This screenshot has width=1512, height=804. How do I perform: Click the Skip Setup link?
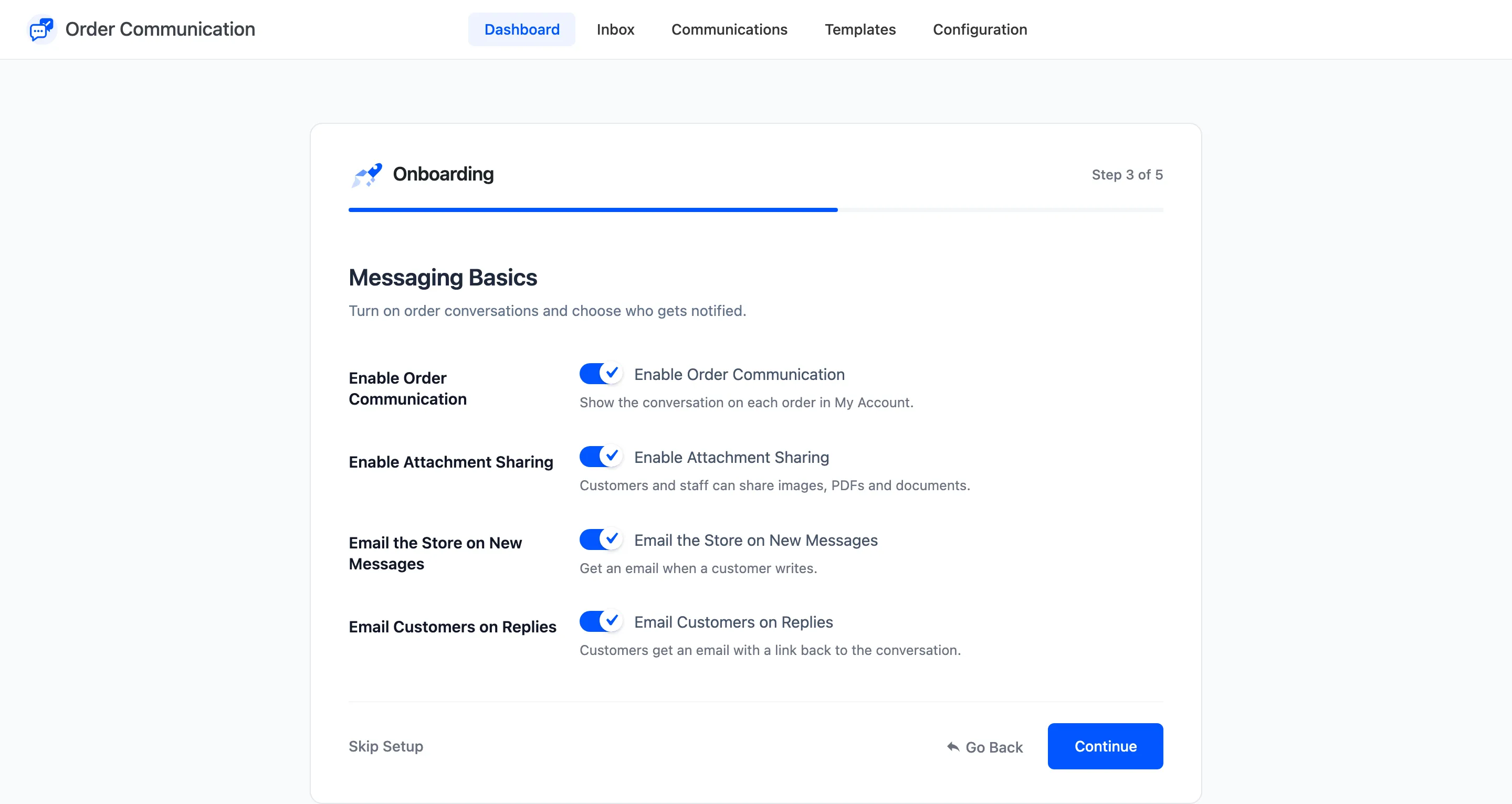386,746
